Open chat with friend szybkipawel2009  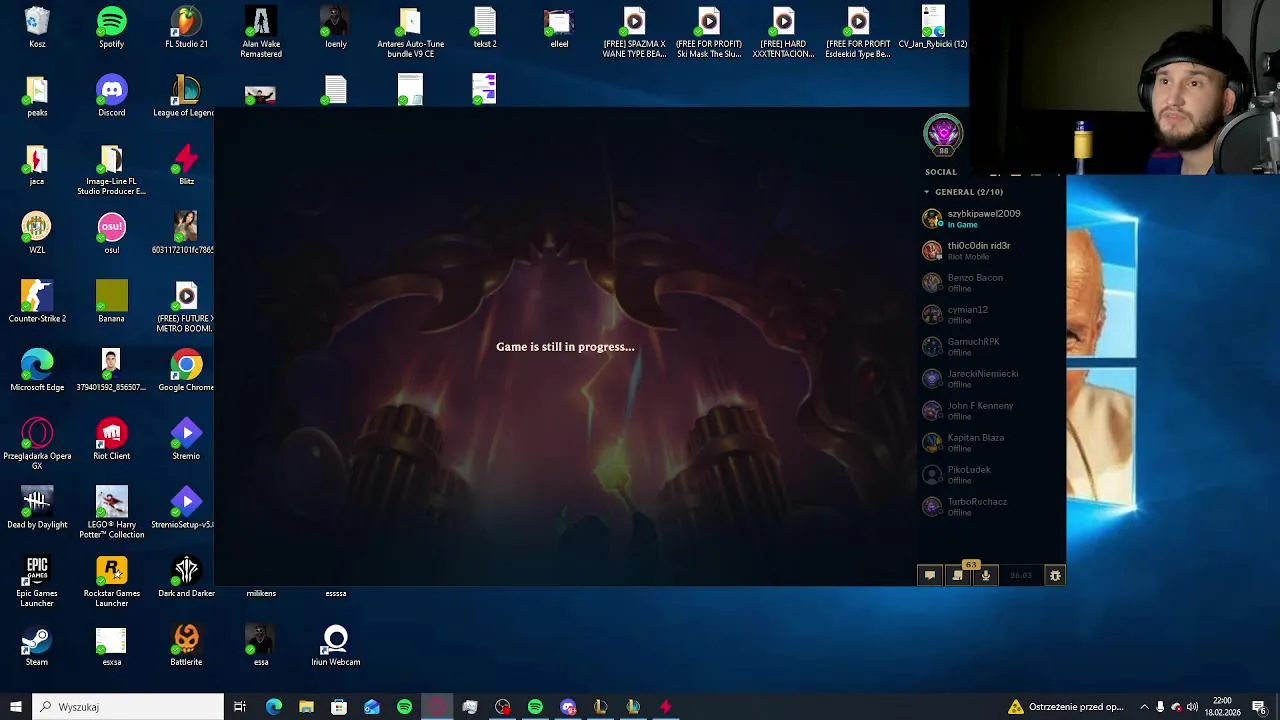tap(991, 218)
